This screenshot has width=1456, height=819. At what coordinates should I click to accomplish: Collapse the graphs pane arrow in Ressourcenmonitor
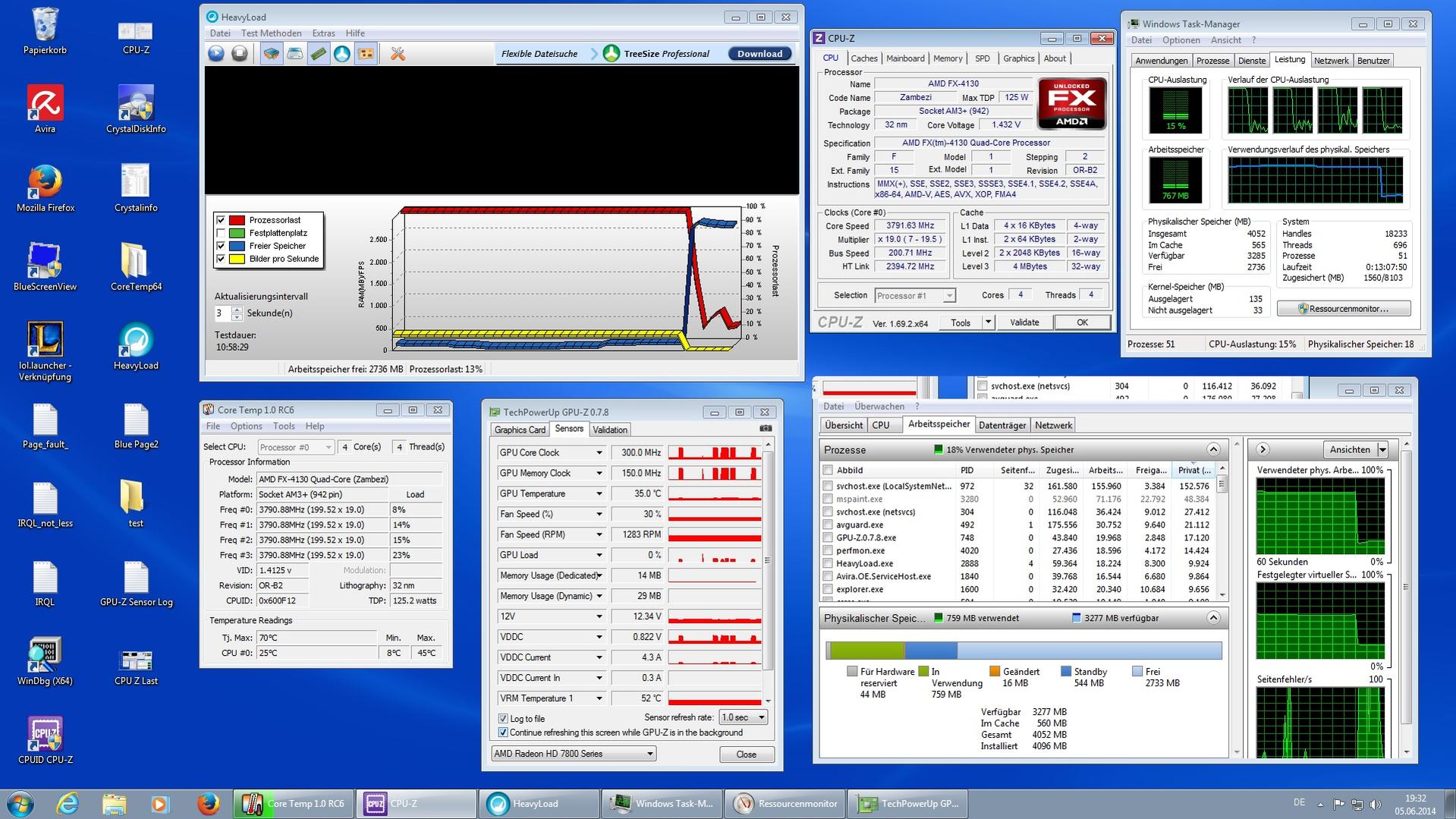(x=1263, y=449)
